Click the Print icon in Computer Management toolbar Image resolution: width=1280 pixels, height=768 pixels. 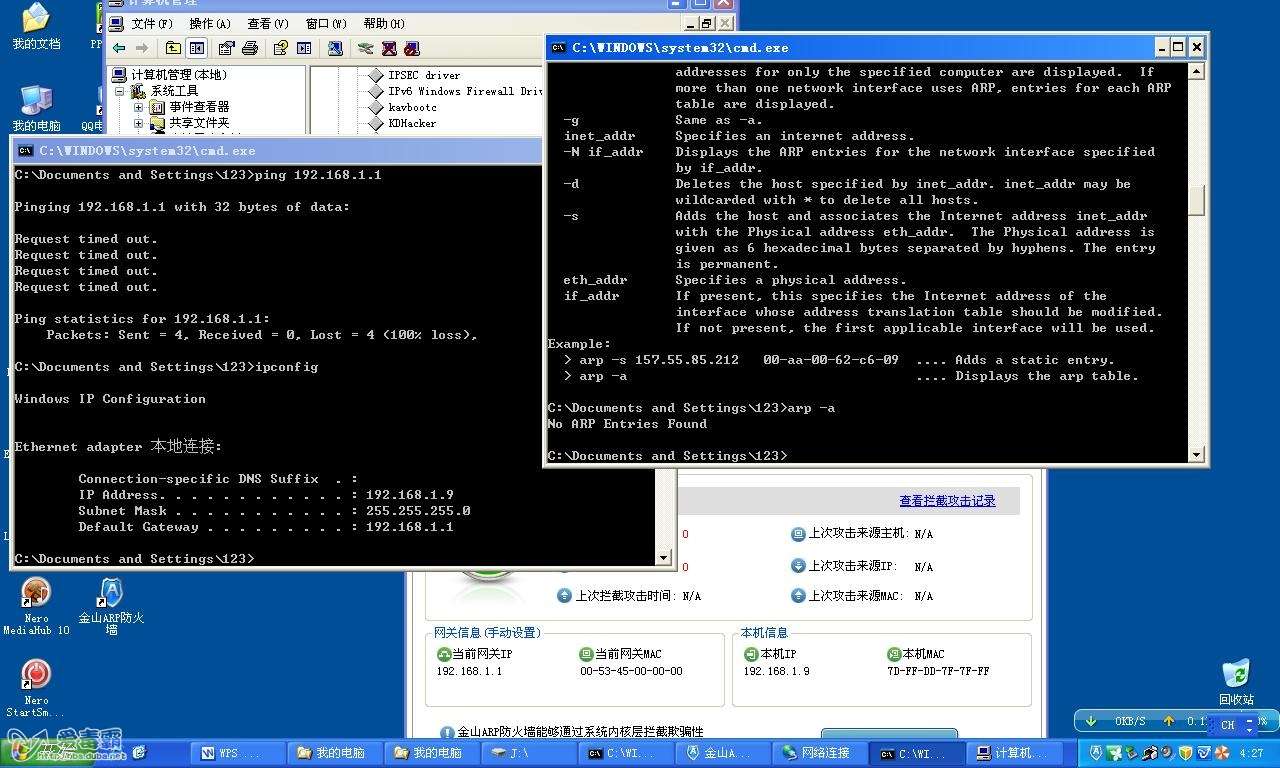point(250,48)
